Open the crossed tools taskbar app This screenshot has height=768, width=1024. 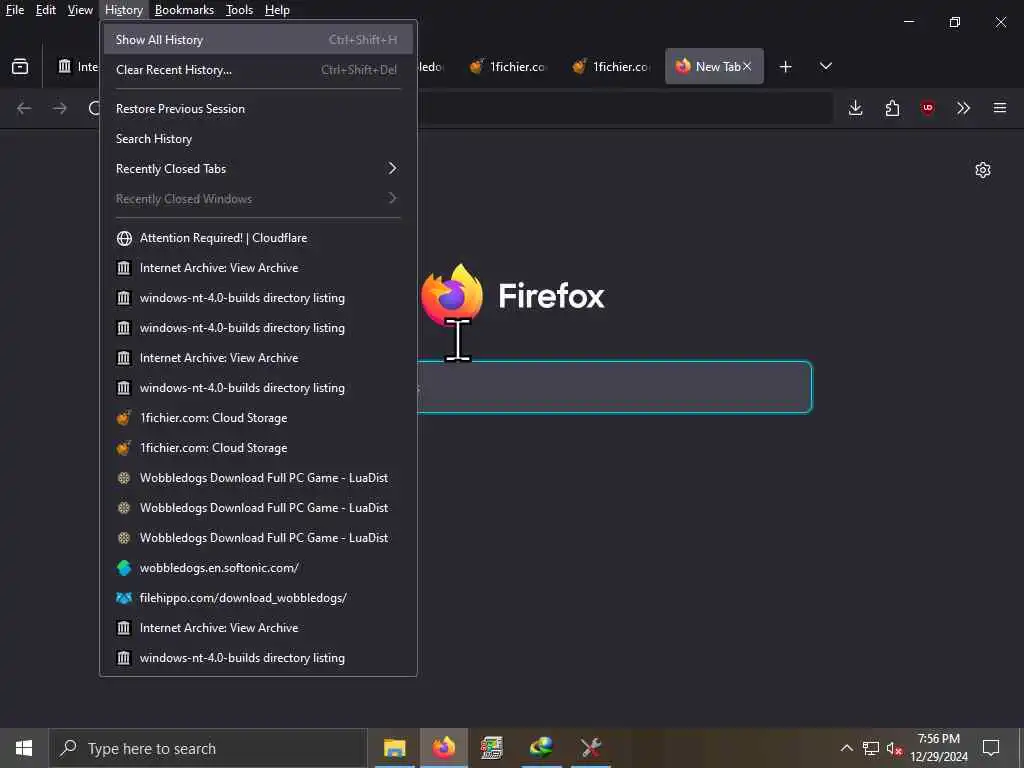click(590, 748)
